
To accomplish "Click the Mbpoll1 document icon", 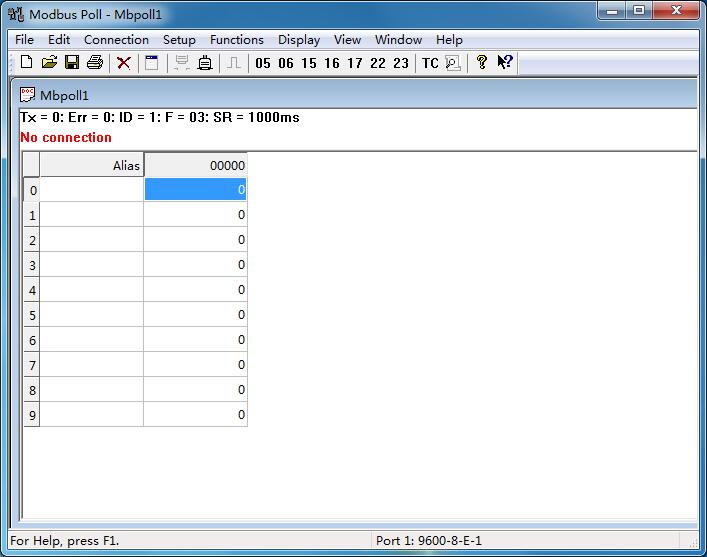I will tap(27, 95).
